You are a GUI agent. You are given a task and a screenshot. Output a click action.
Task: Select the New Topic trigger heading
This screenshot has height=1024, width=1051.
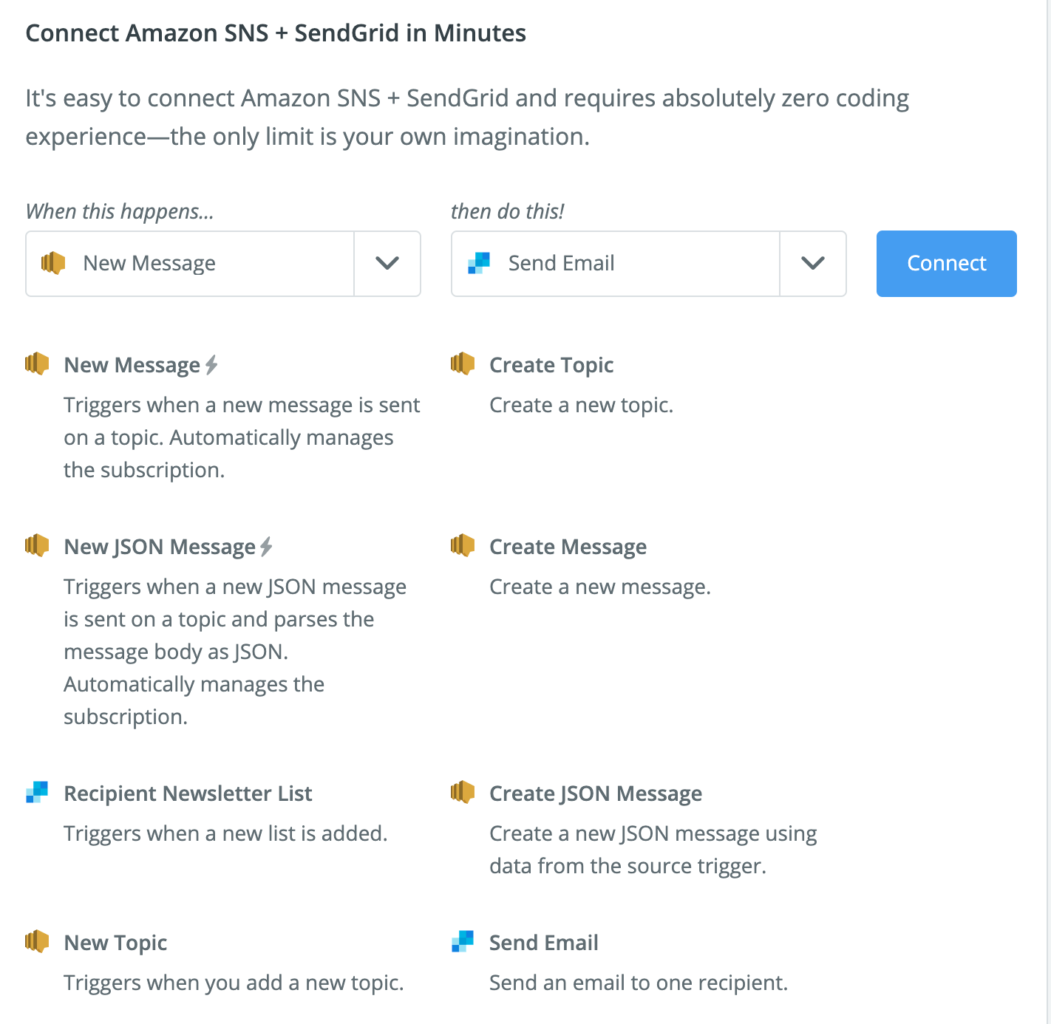(115, 943)
